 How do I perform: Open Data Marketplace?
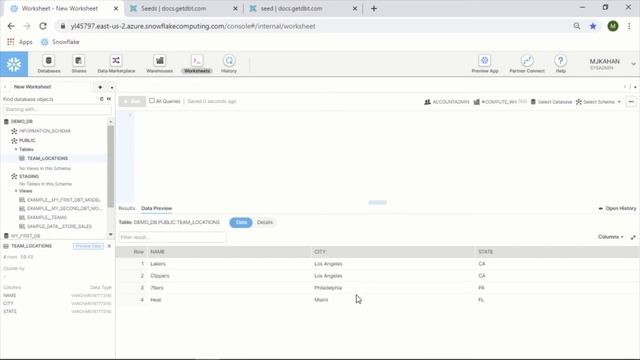[116, 64]
